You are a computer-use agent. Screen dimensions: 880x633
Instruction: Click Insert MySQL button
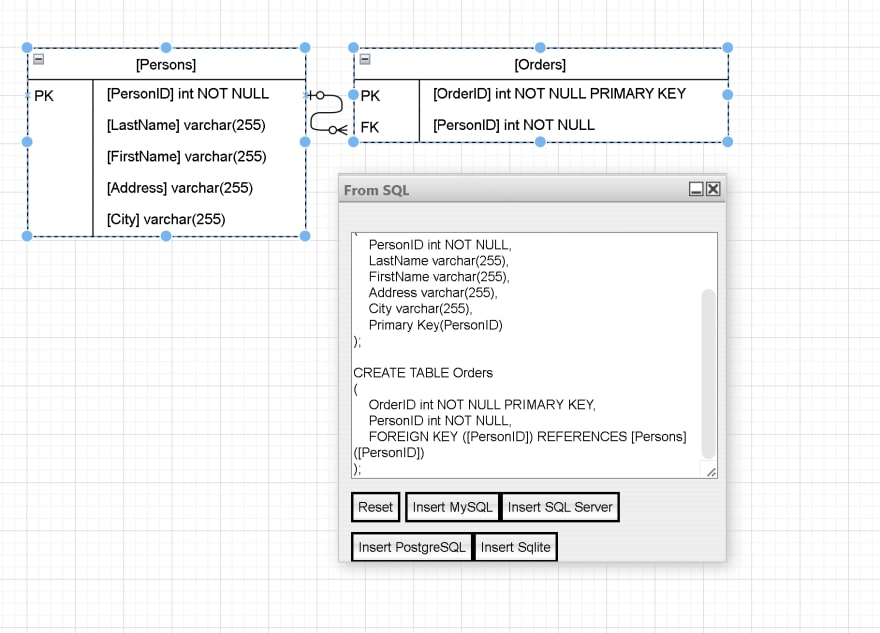tap(452, 507)
